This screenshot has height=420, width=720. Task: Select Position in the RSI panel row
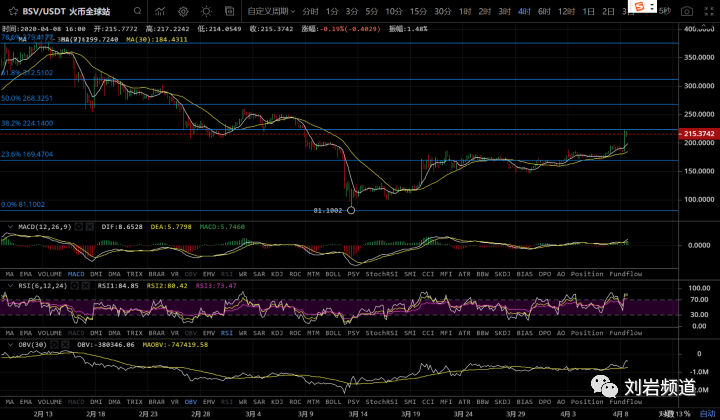click(x=587, y=333)
